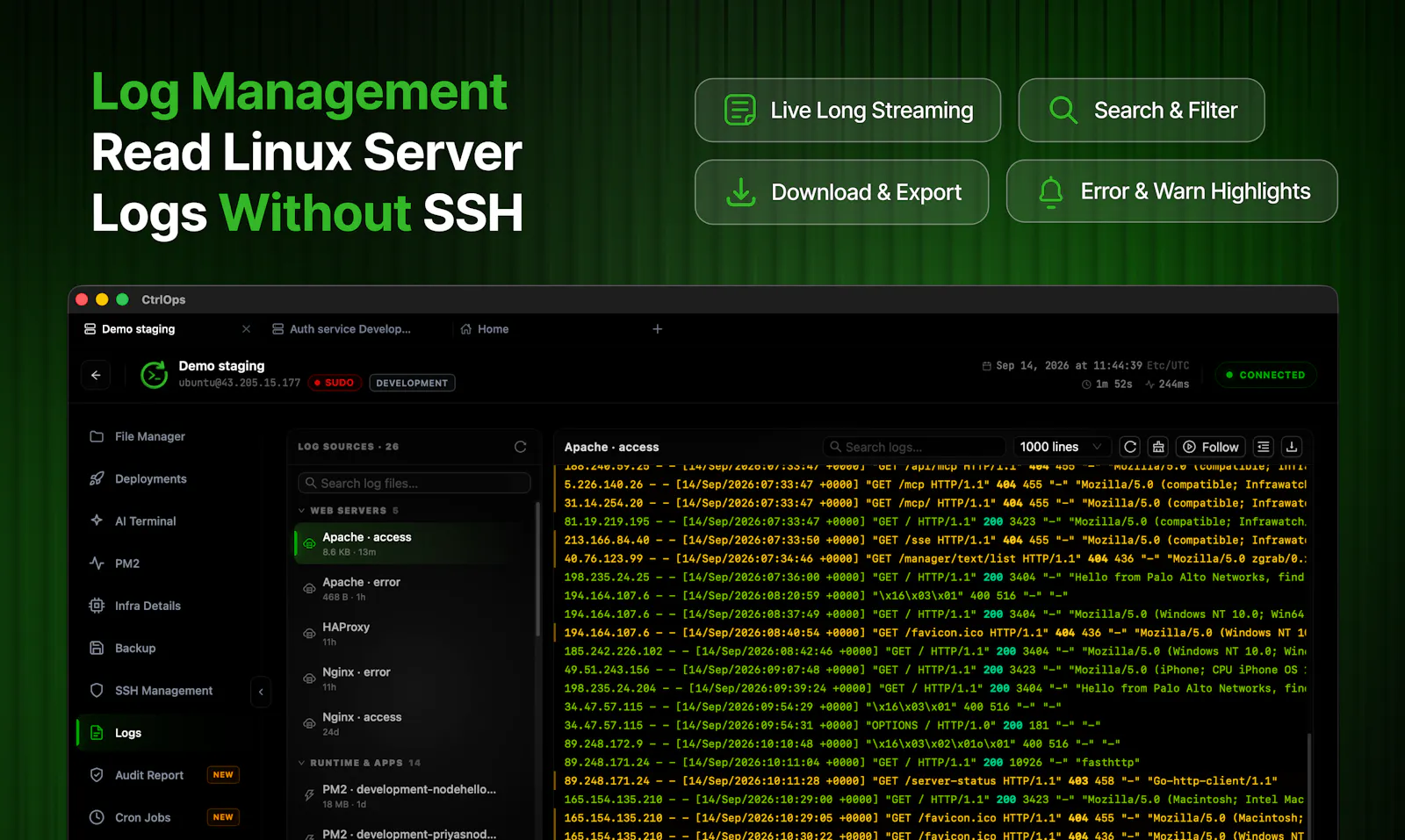Open the Home tab
The width and height of the screenshot is (1405, 840).
coord(485,329)
